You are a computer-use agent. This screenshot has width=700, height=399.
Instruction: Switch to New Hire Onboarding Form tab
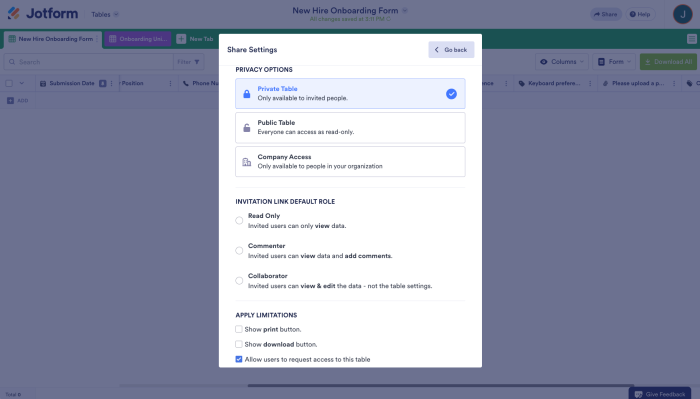point(53,39)
